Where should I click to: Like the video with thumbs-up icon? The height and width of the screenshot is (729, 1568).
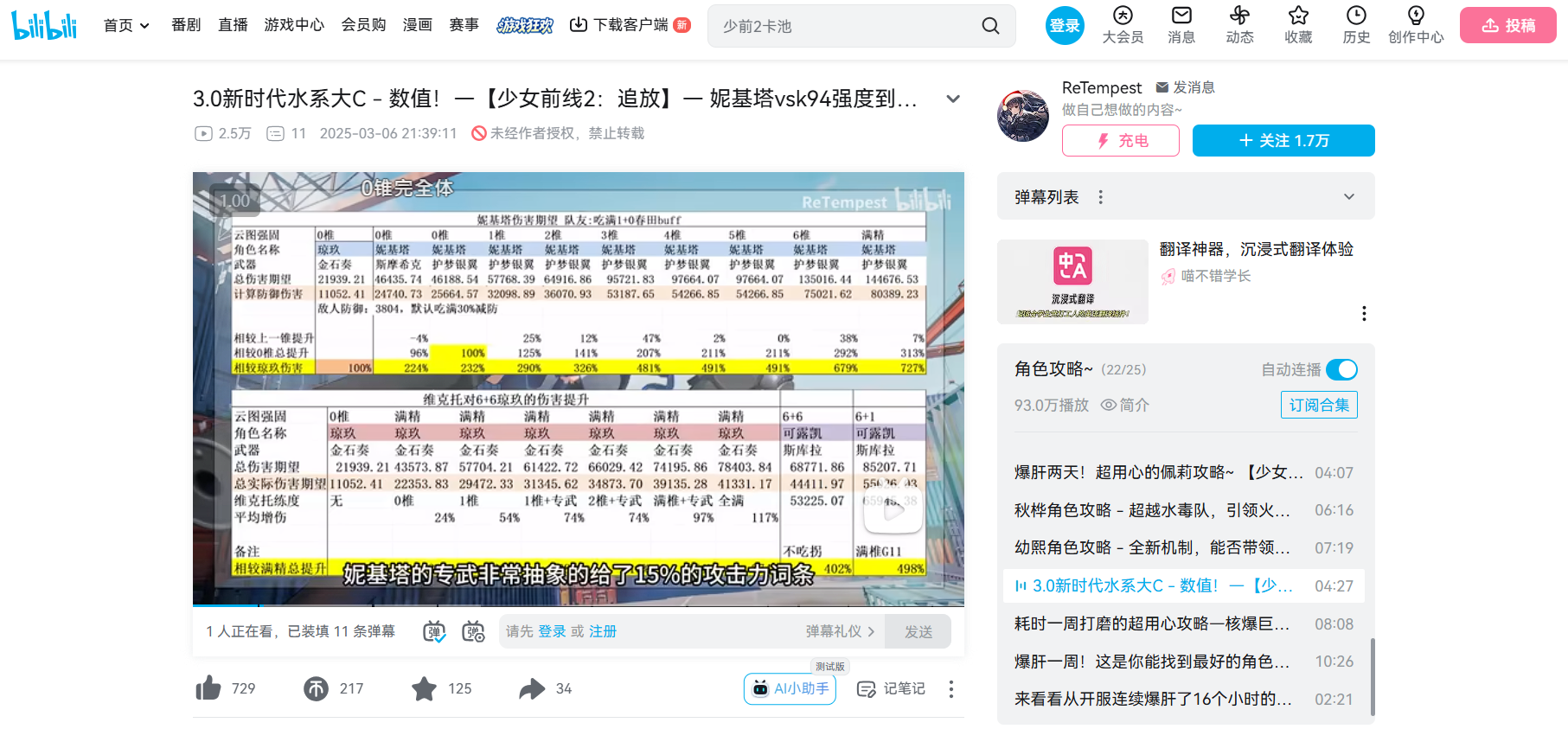coord(208,688)
